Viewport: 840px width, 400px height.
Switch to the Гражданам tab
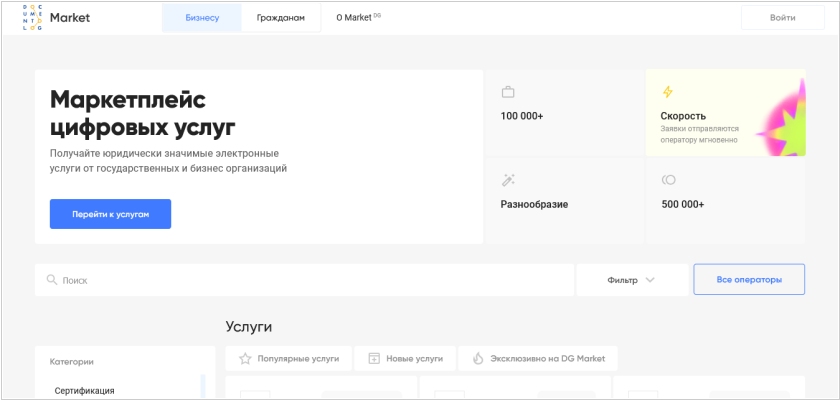pyautogui.click(x=281, y=18)
